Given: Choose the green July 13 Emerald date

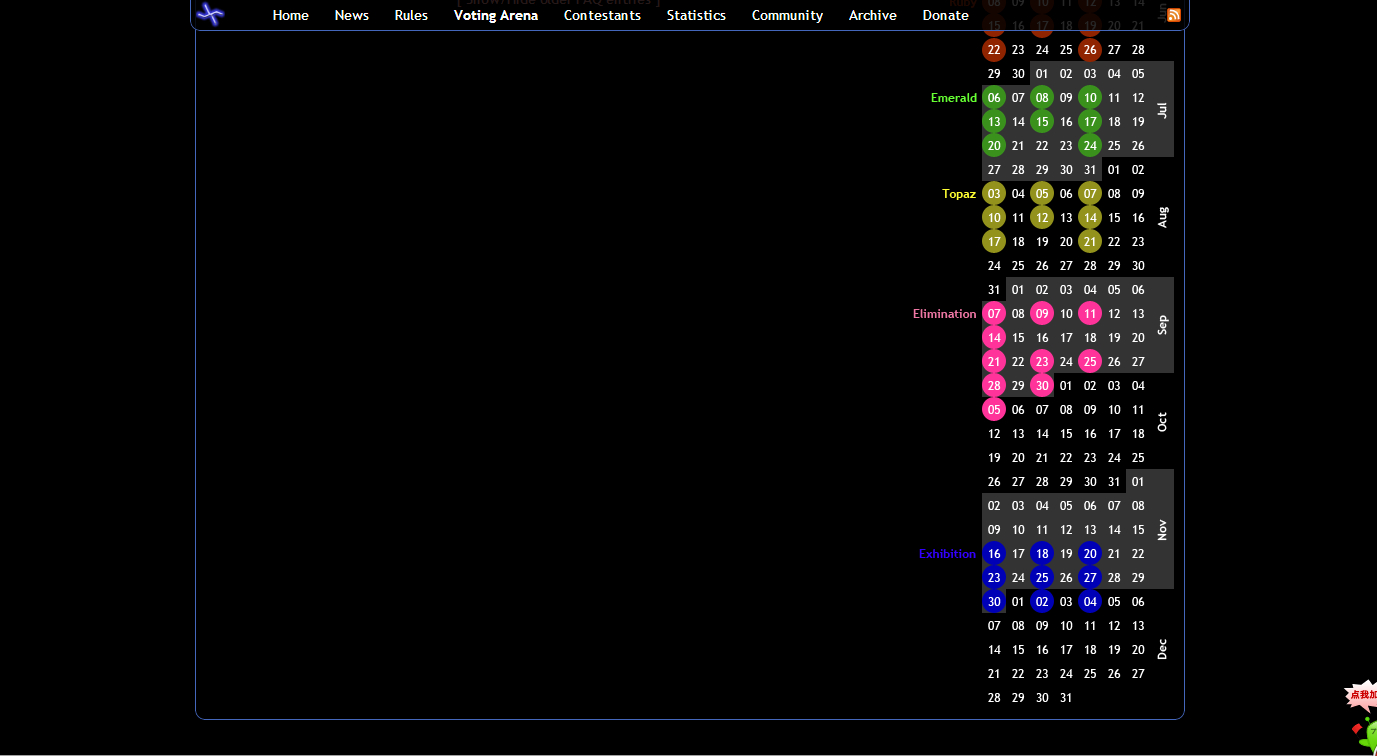Looking at the screenshot, I should [994, 122].
